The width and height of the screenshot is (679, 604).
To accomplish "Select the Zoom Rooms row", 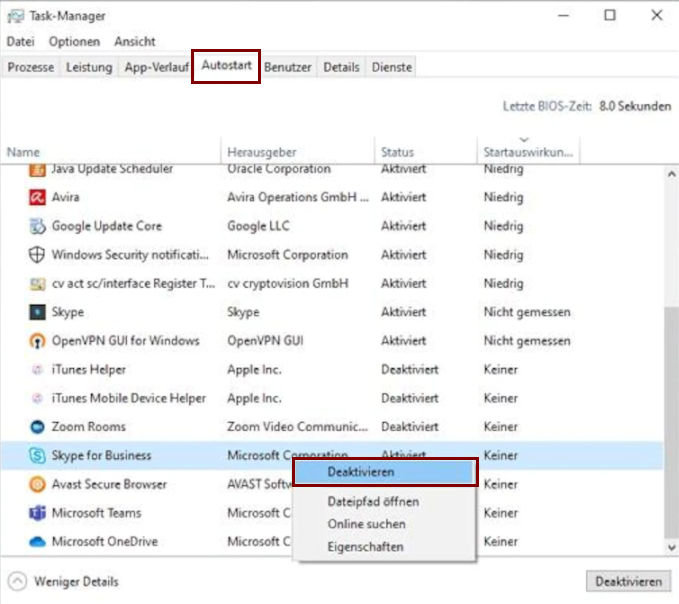I will (x=332, y=427).
